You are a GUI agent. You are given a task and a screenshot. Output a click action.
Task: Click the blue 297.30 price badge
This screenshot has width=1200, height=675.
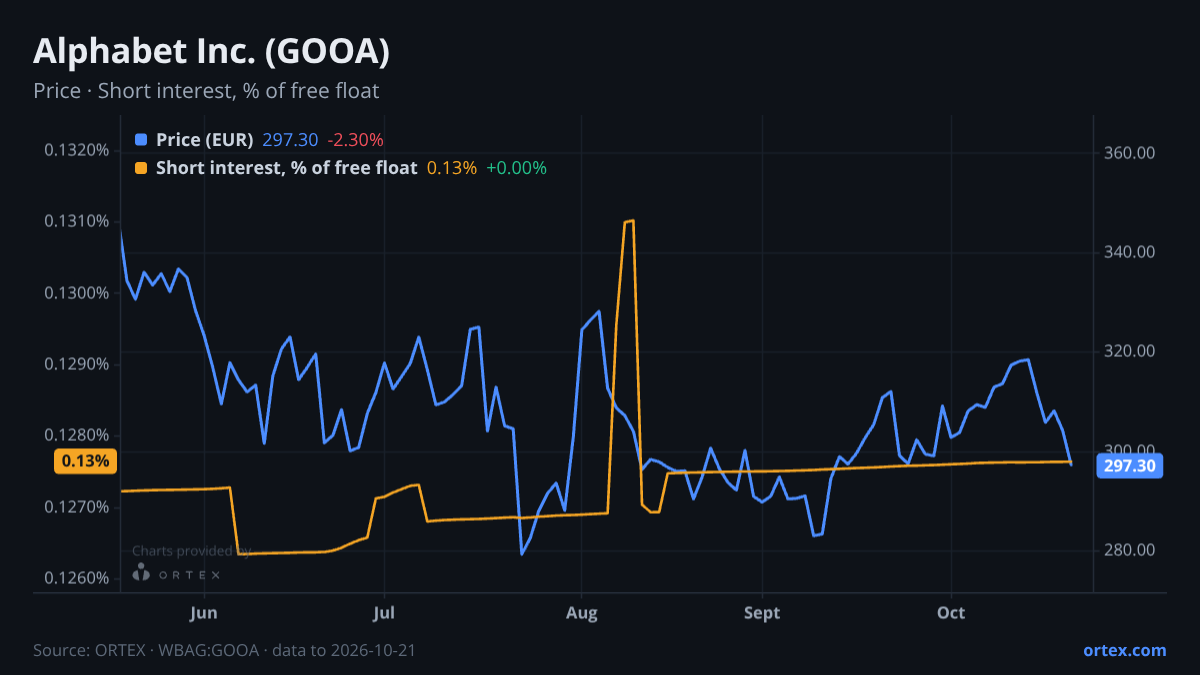click(x=1130, y=466)
